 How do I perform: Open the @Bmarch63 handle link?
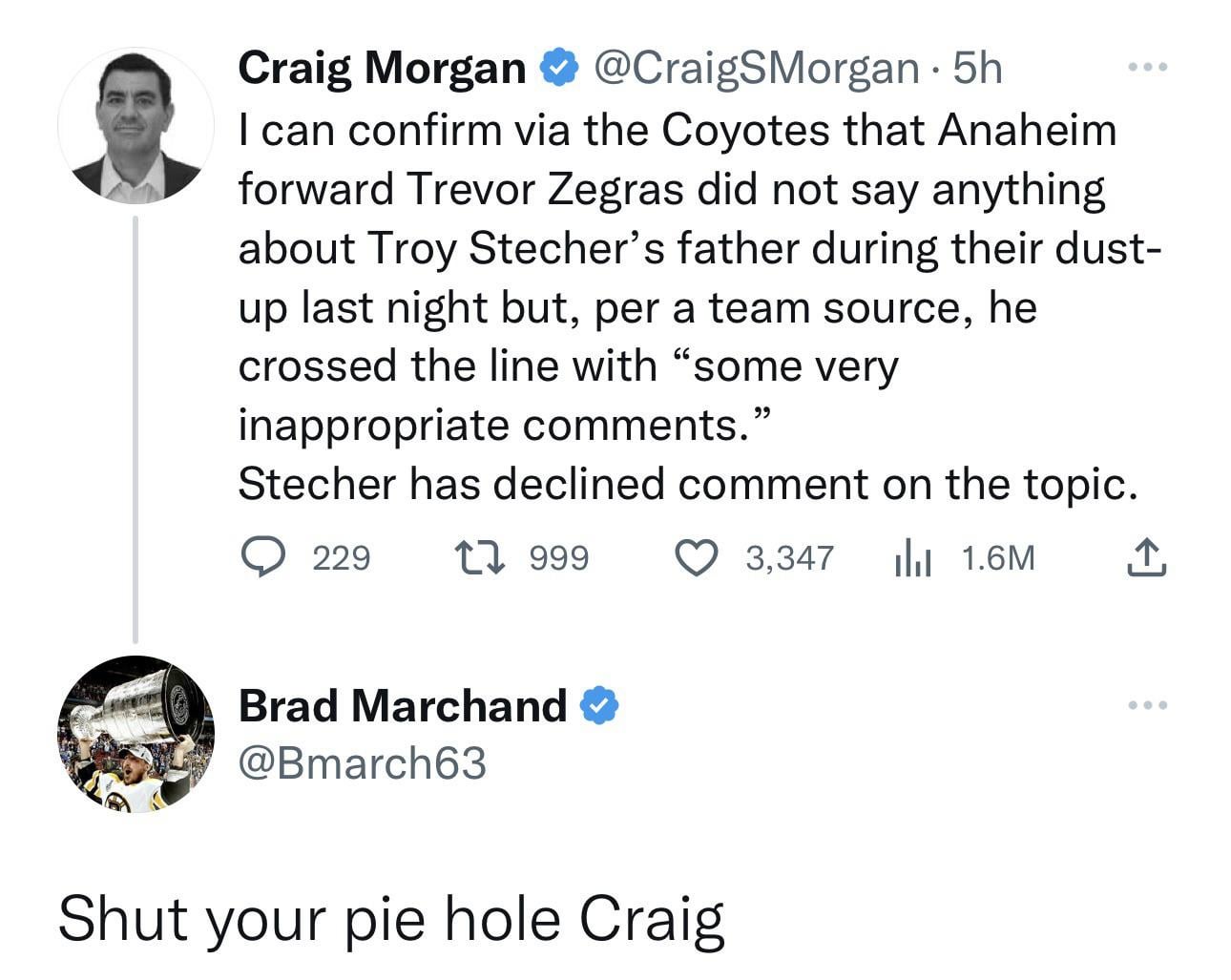click(x=362, y=763)
